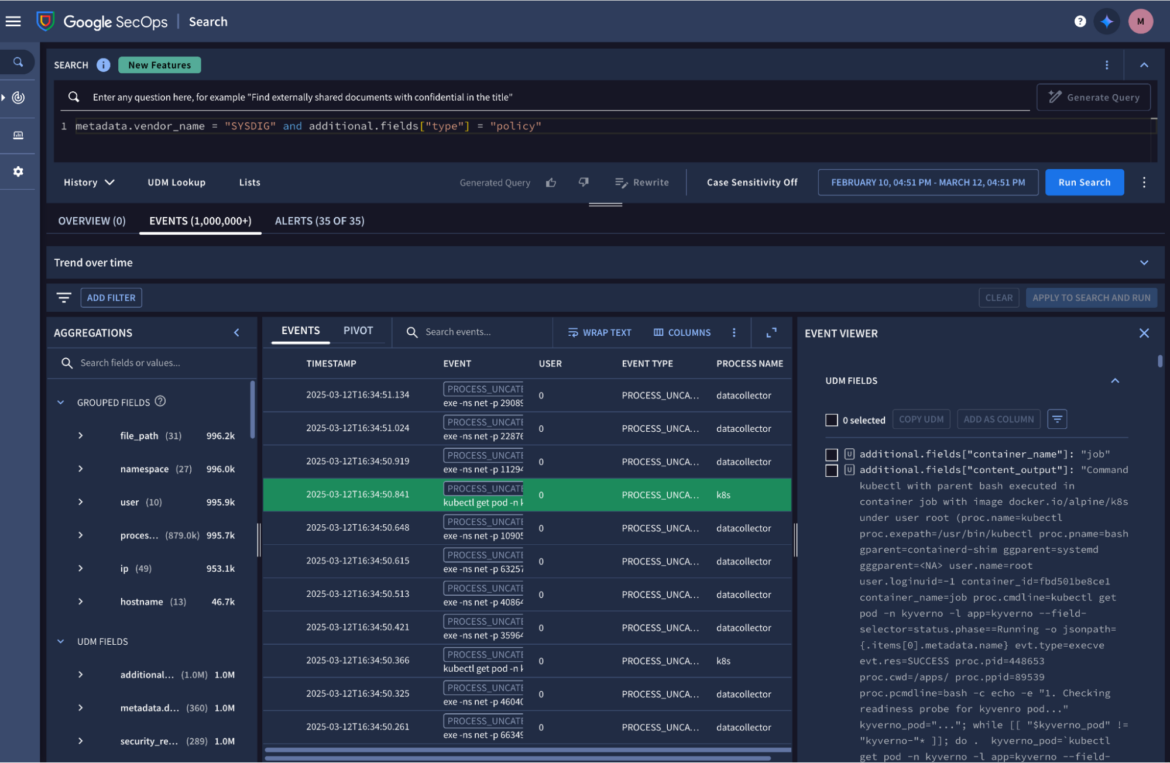This screenshot has height=763, width=1170.
Task: Select the Events sub-tab in table
Action: tap(300, 330)
